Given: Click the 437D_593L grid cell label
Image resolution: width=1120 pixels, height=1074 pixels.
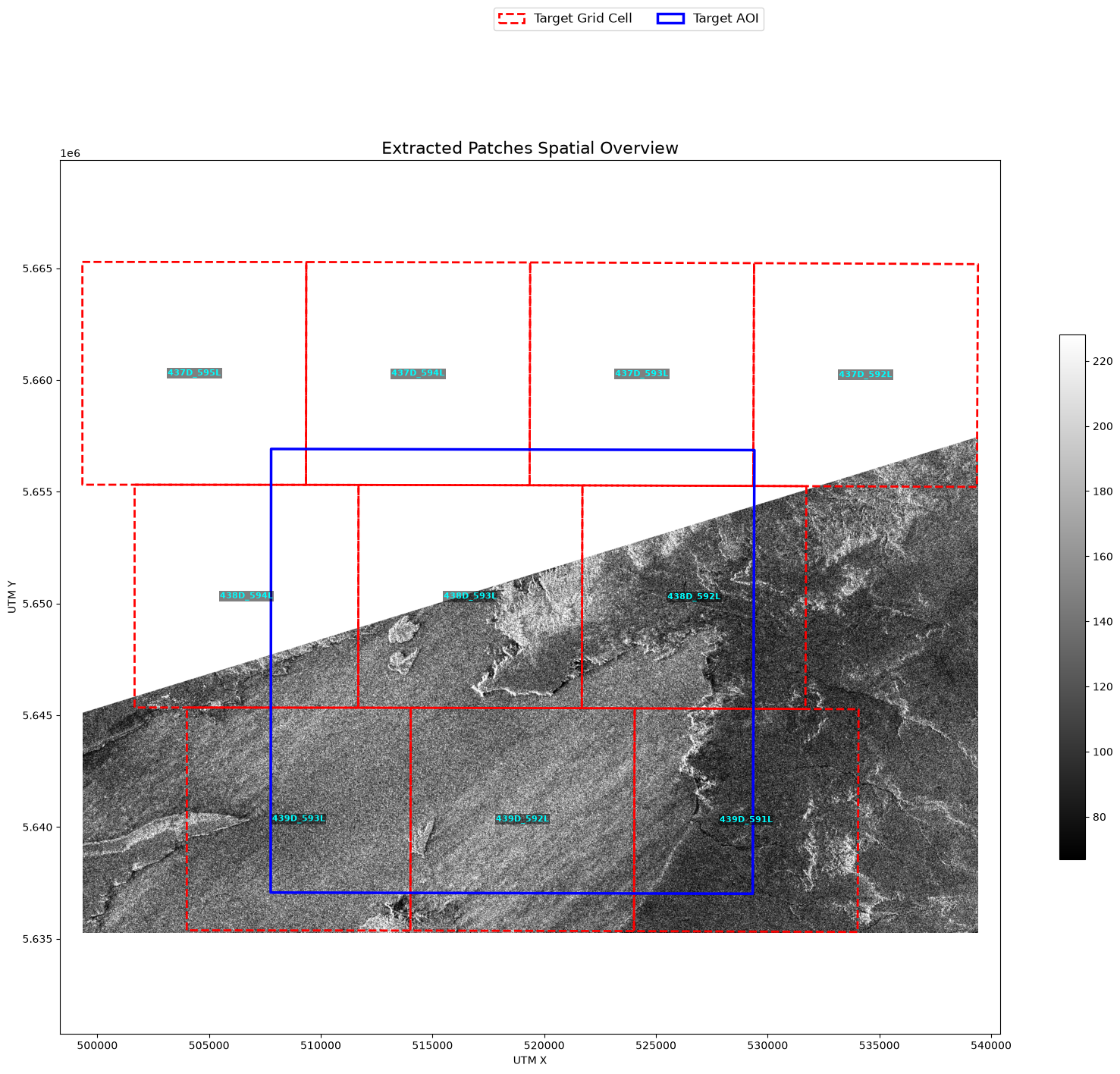Looking at the screenshot, I should point(642,374).
